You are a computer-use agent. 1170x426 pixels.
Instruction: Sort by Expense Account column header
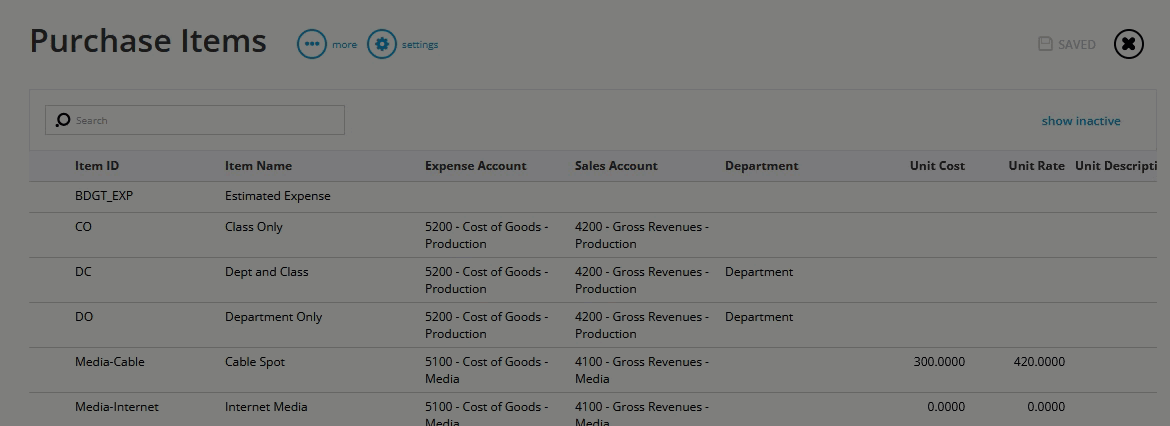click(475, 166)
